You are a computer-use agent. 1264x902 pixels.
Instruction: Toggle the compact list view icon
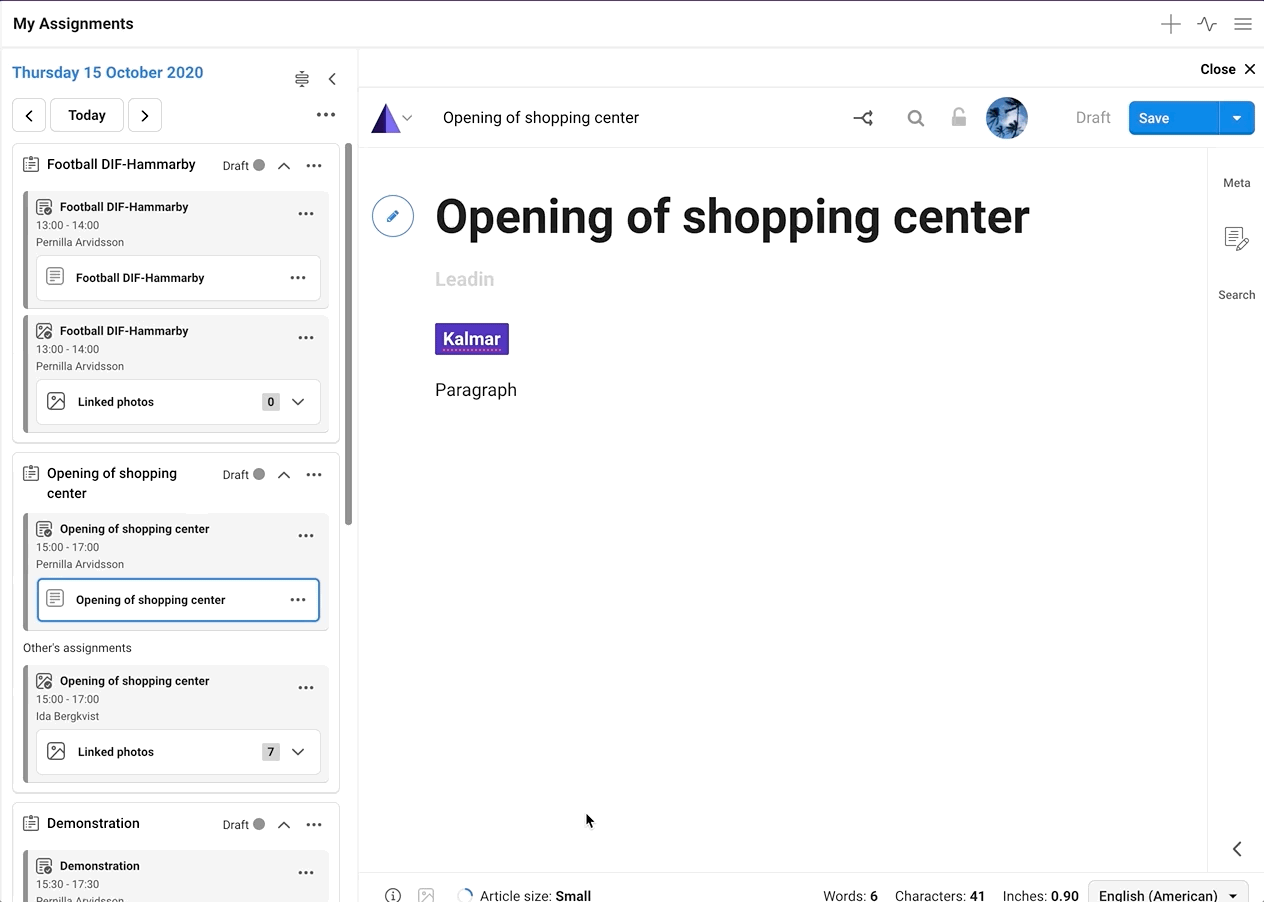(302, 79)
